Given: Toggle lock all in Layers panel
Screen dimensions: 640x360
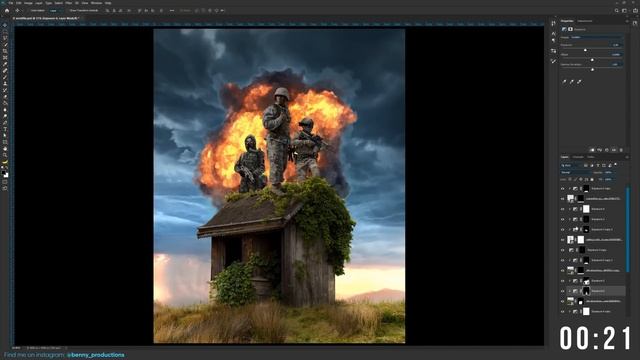Looking at the screenshot, I should [592, 179].
